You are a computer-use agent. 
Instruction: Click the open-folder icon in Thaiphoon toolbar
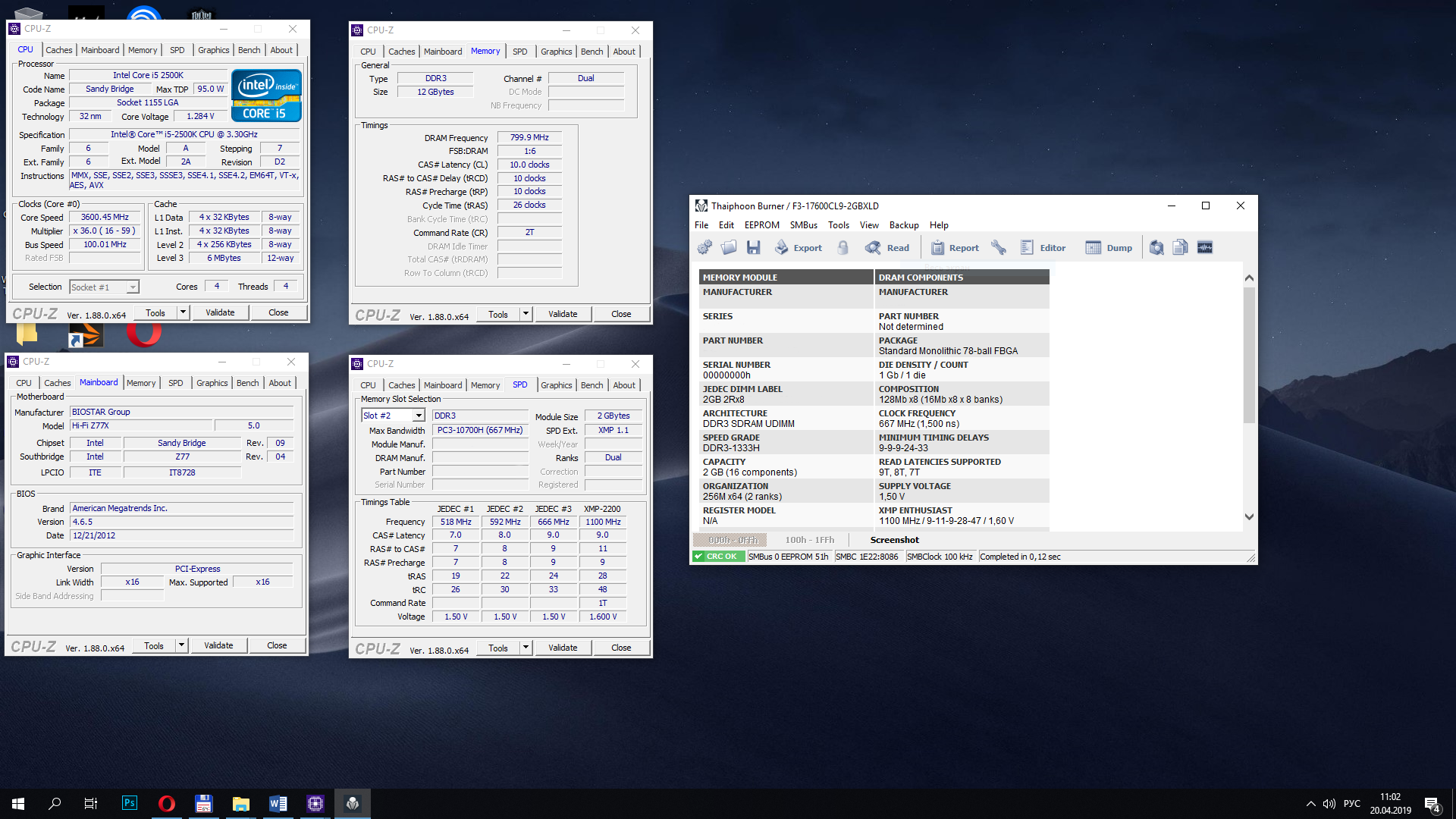[x=729, y=247]
